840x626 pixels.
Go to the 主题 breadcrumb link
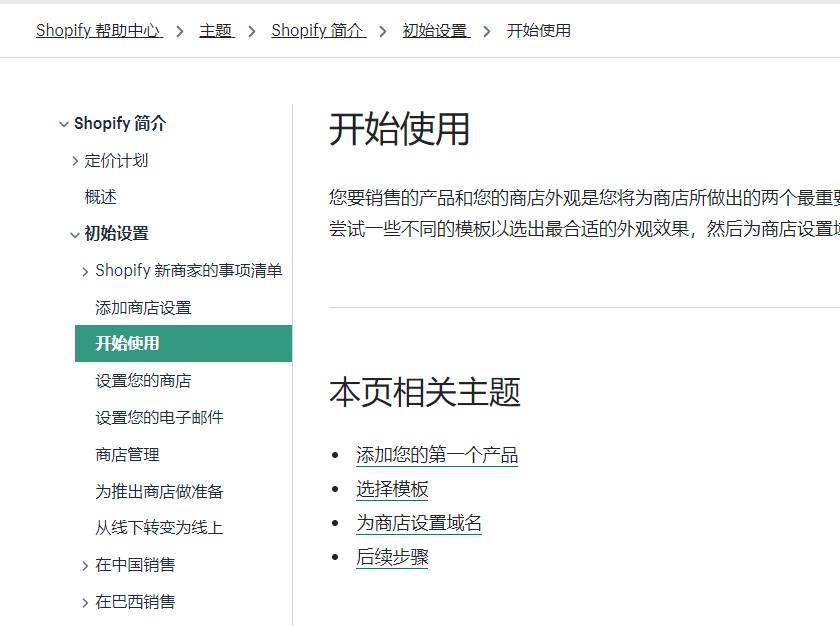[217, 31]
